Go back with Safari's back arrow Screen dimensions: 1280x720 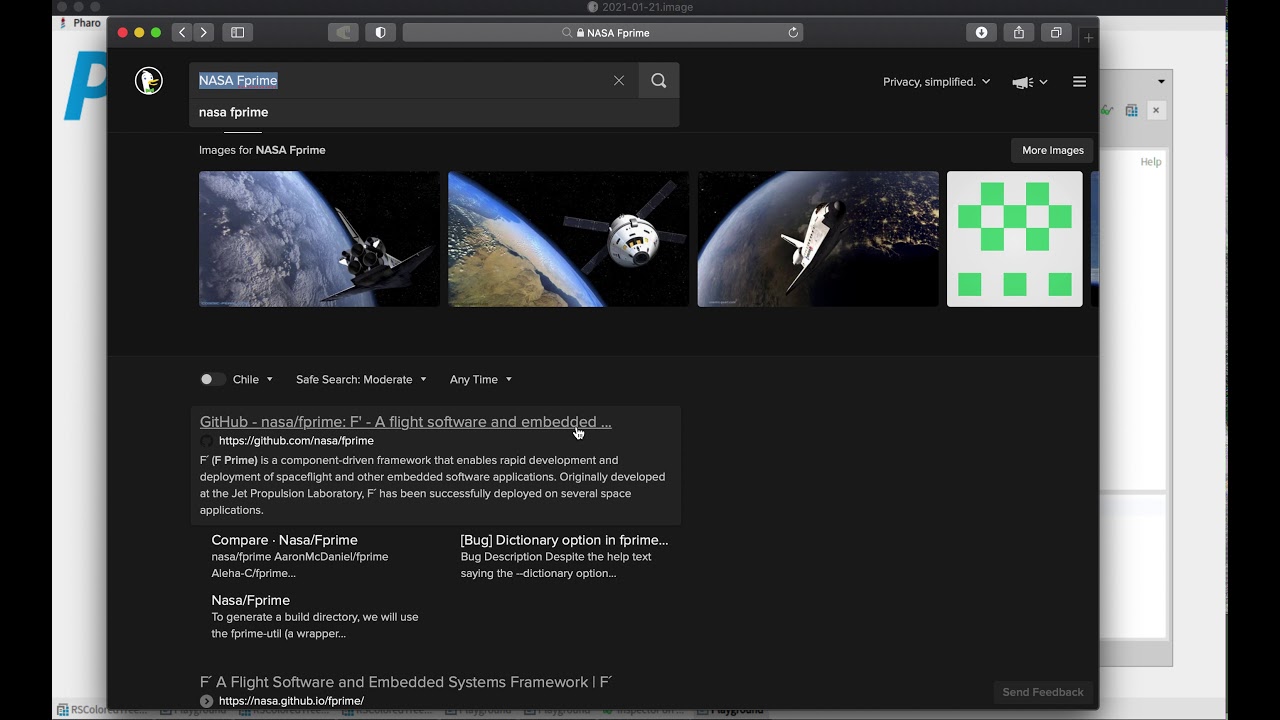(182, 33)
